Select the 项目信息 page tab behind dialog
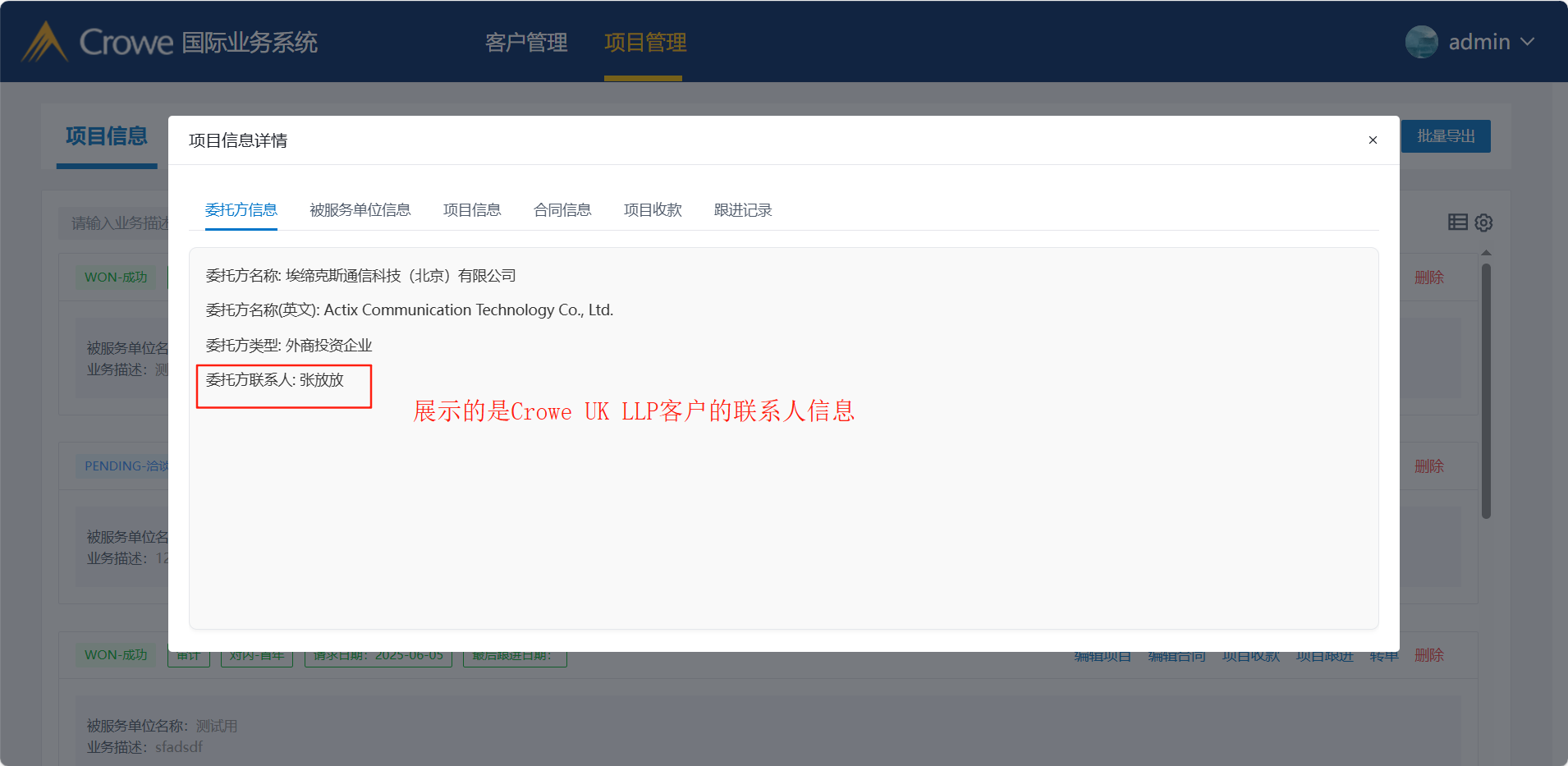Viewport: 1568px width, 766px height. pyautogui.click(x=107, y=136)
